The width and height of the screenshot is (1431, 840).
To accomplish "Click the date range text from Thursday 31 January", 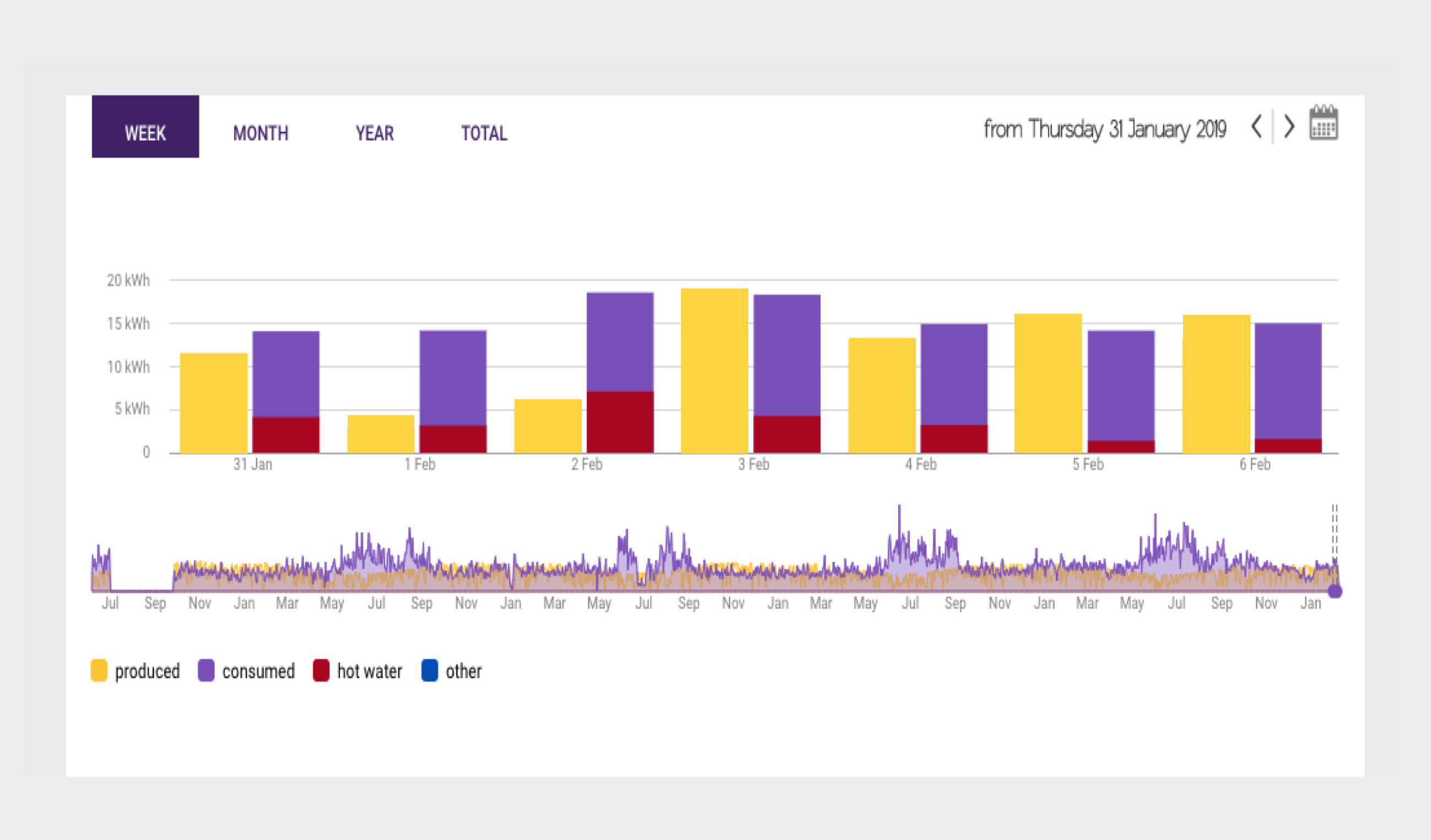I will click(x=1104, y=129).
